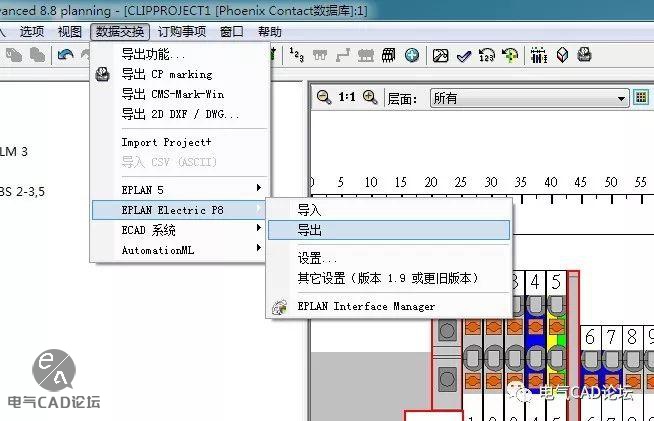Close the 数据交换 menu
The image size is (654, 421).
coord(120,32)
